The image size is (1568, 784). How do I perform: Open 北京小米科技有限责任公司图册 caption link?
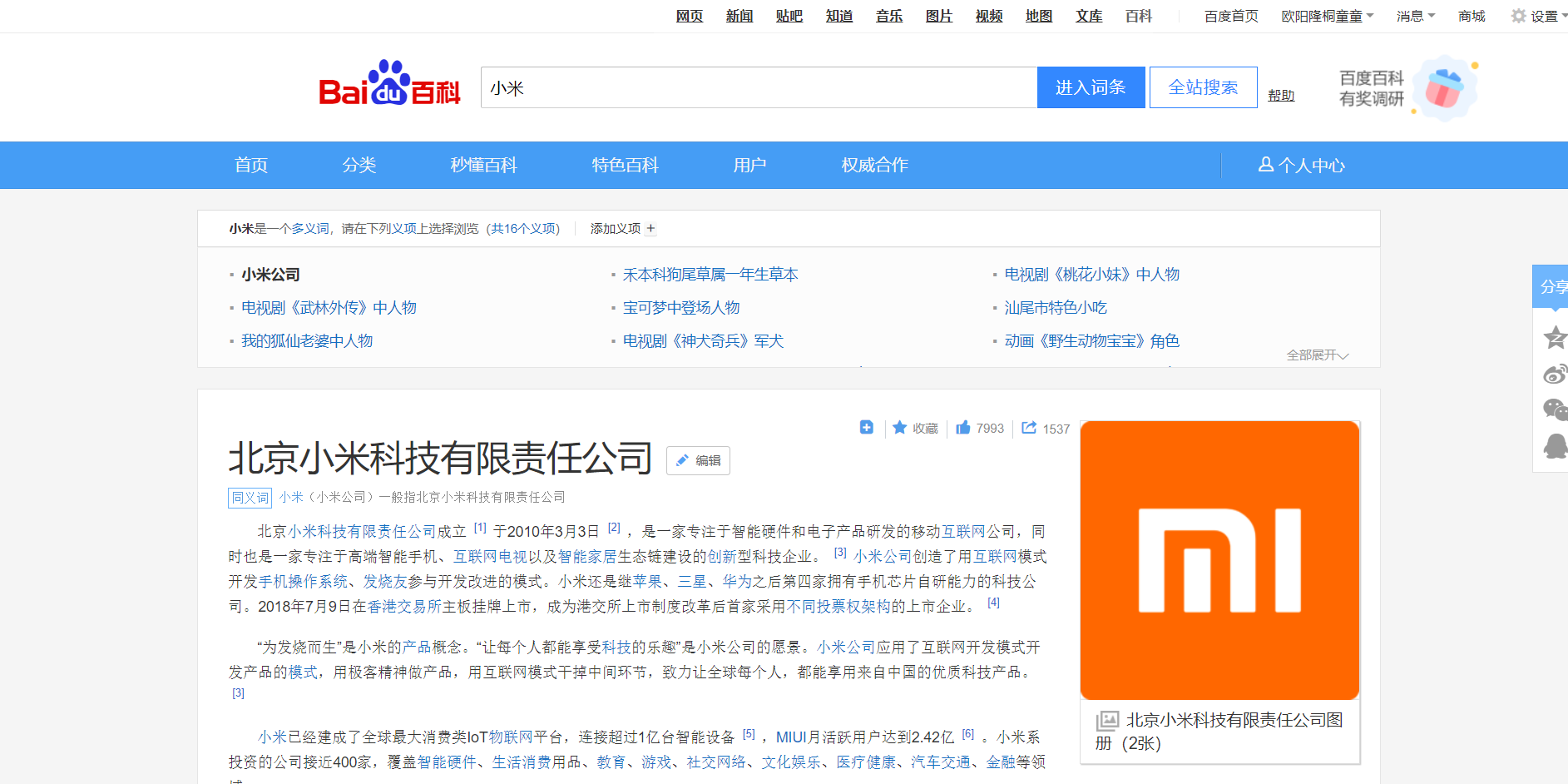click(1219, 732)
